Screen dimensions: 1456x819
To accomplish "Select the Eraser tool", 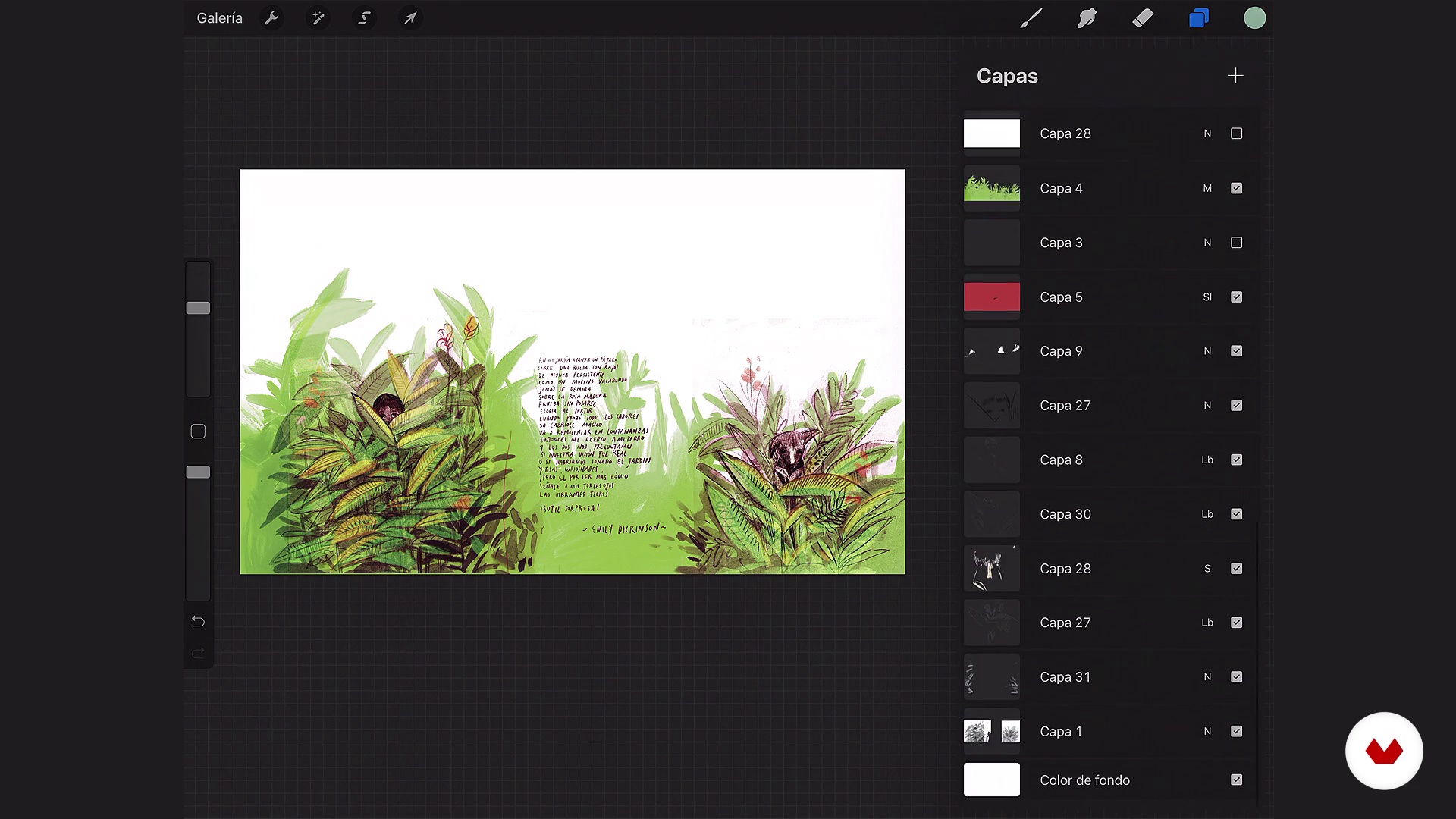I will tap(1143, 18).
